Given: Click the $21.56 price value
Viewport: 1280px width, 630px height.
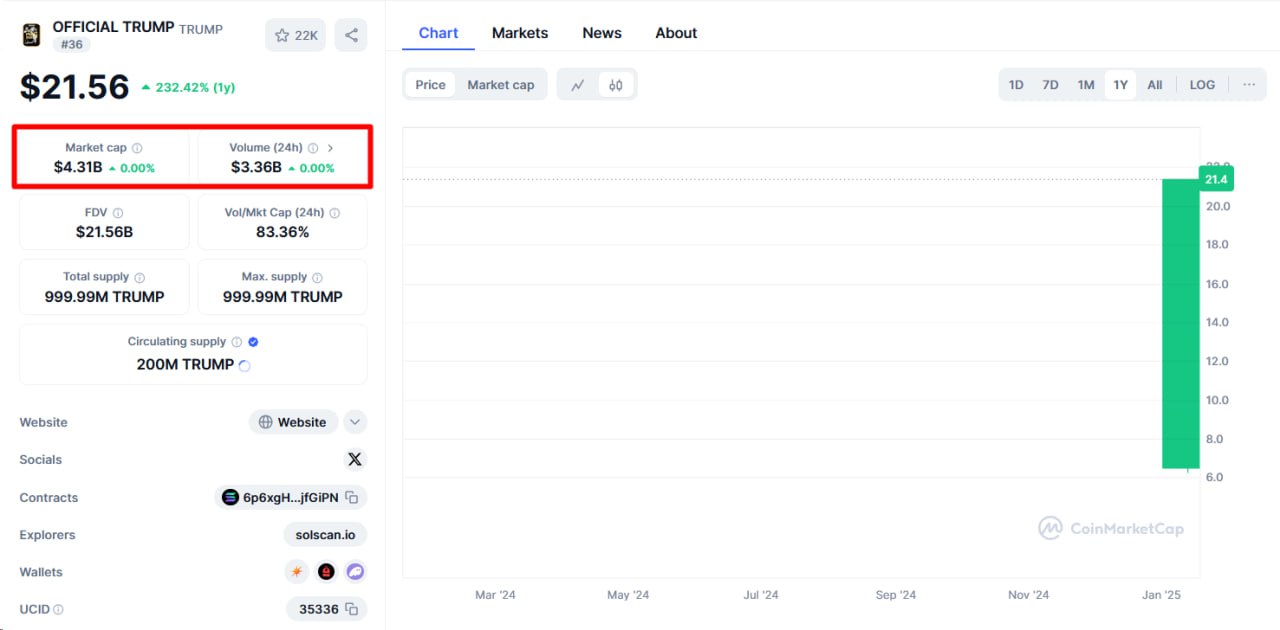Looking at the screenshot, I should click(x=75, y=87).
